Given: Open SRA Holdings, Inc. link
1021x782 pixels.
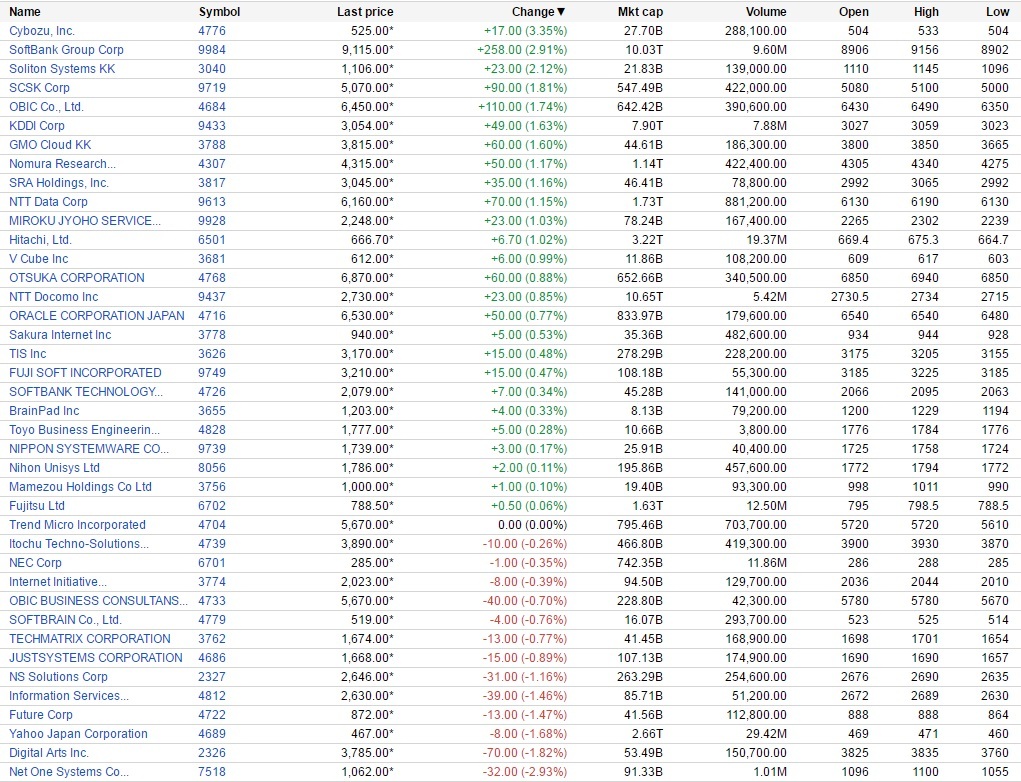Looking at the screenshot, I should coord(59,182).
